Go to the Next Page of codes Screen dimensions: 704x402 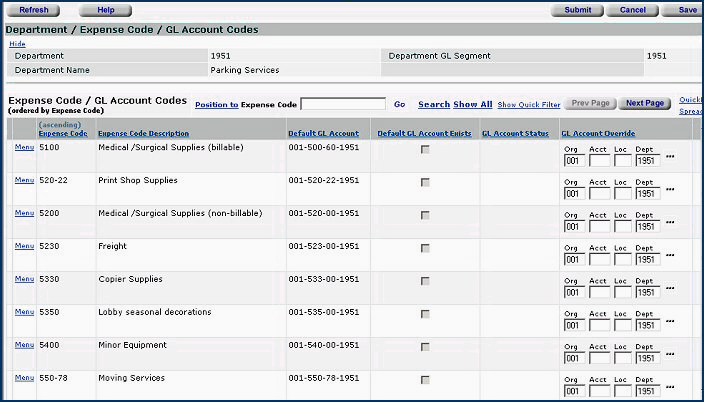click(644, 103)
